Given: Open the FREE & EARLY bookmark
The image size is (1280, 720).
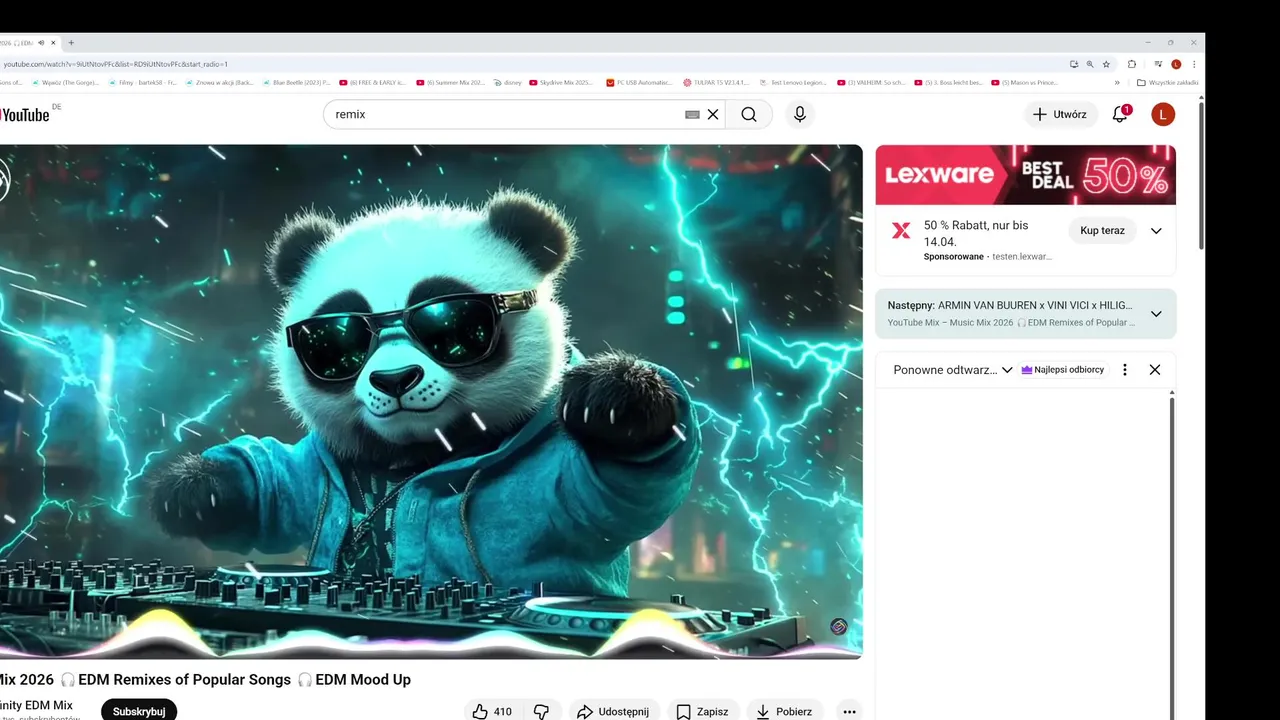Looking at the screenshot, I should (x=373, y=82).
